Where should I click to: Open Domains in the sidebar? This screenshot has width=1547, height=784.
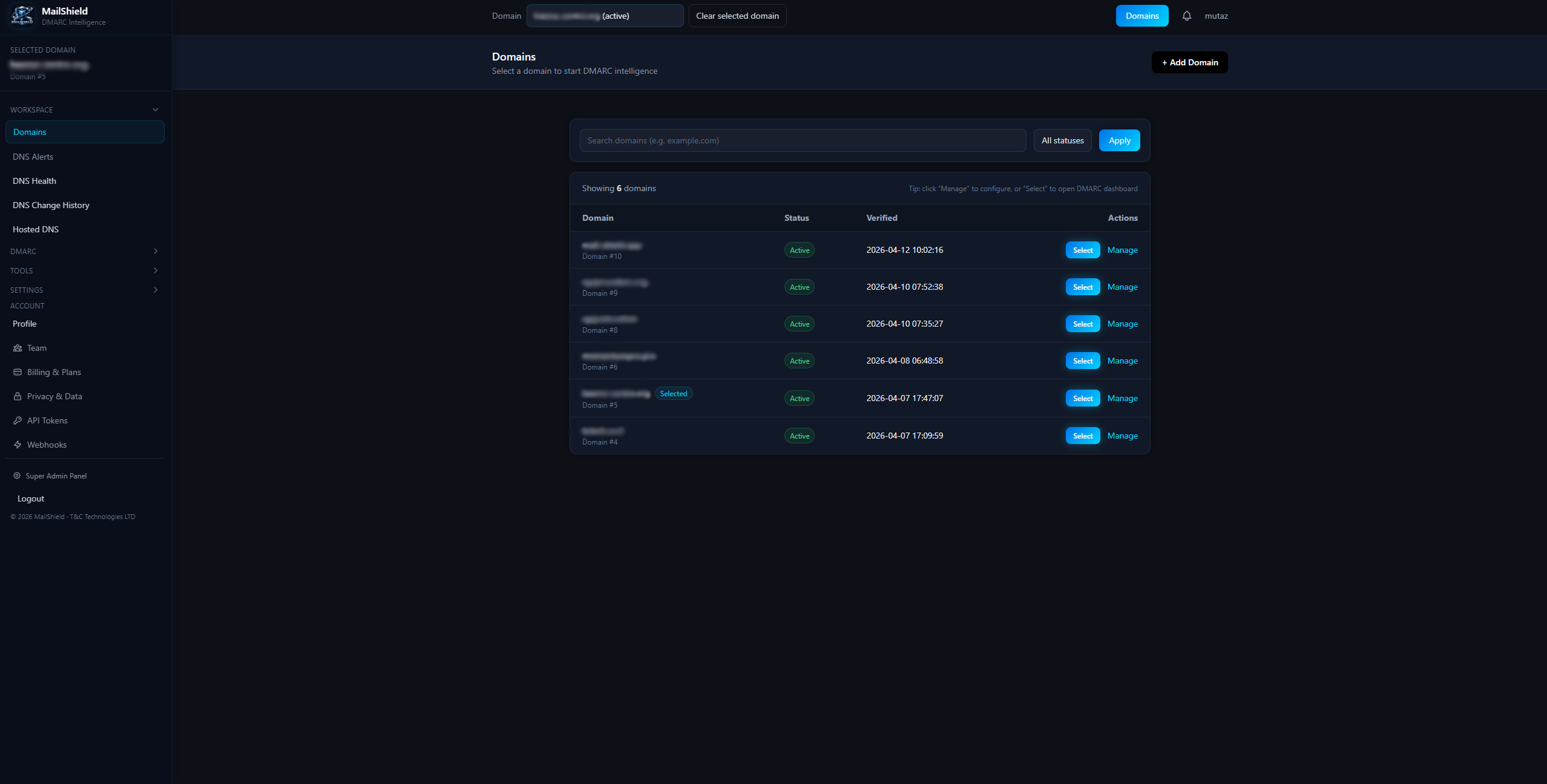[85, 132]
